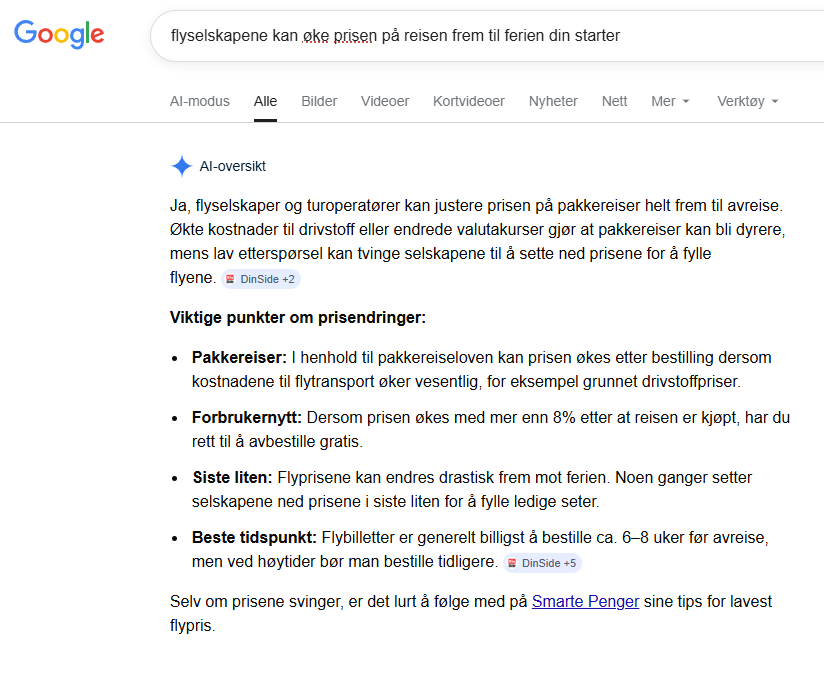Image resolution: width=824 pixels, height=681 pixels.
Task: Select the Nett tab
Action: [x=614, y=101]
